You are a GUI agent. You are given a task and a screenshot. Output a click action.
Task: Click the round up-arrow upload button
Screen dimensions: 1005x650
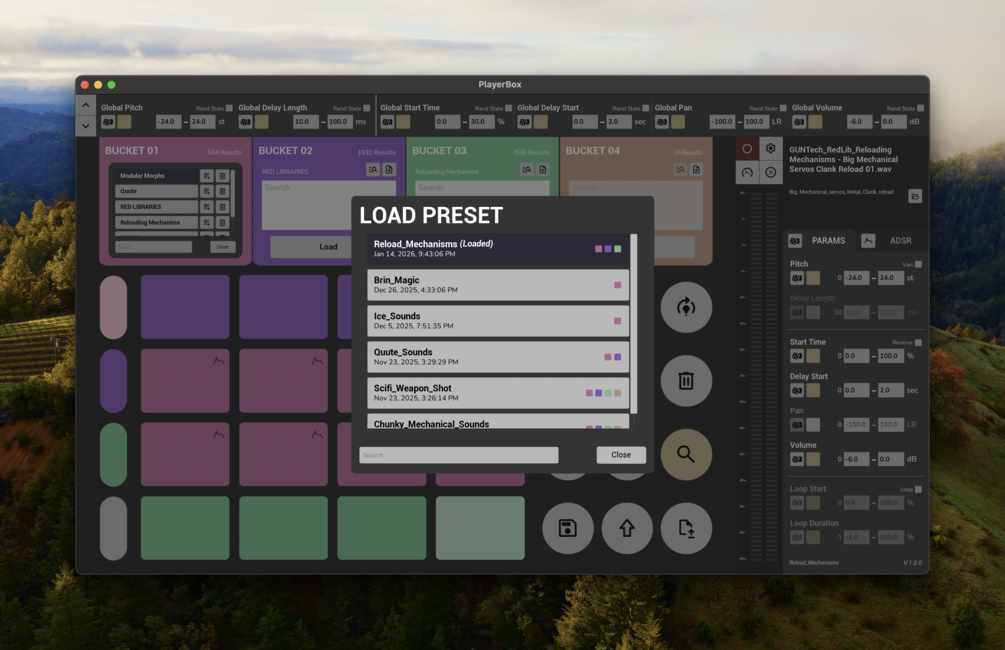pyautogui.click(x=627, y=528)
